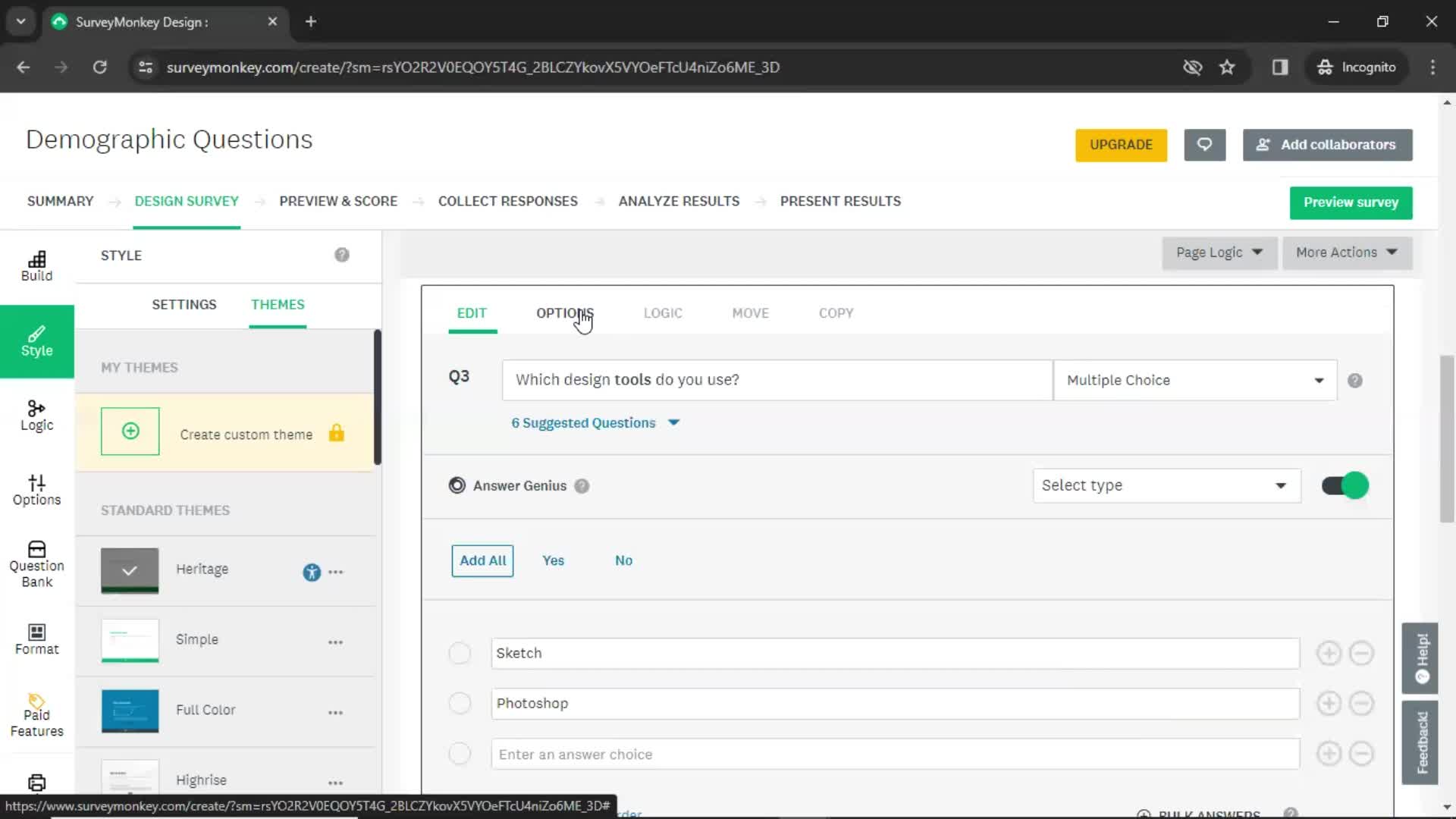Open the Build sidebar panel
The image size is (1456, 819).
pyautogui.click(x=36, y=266)
